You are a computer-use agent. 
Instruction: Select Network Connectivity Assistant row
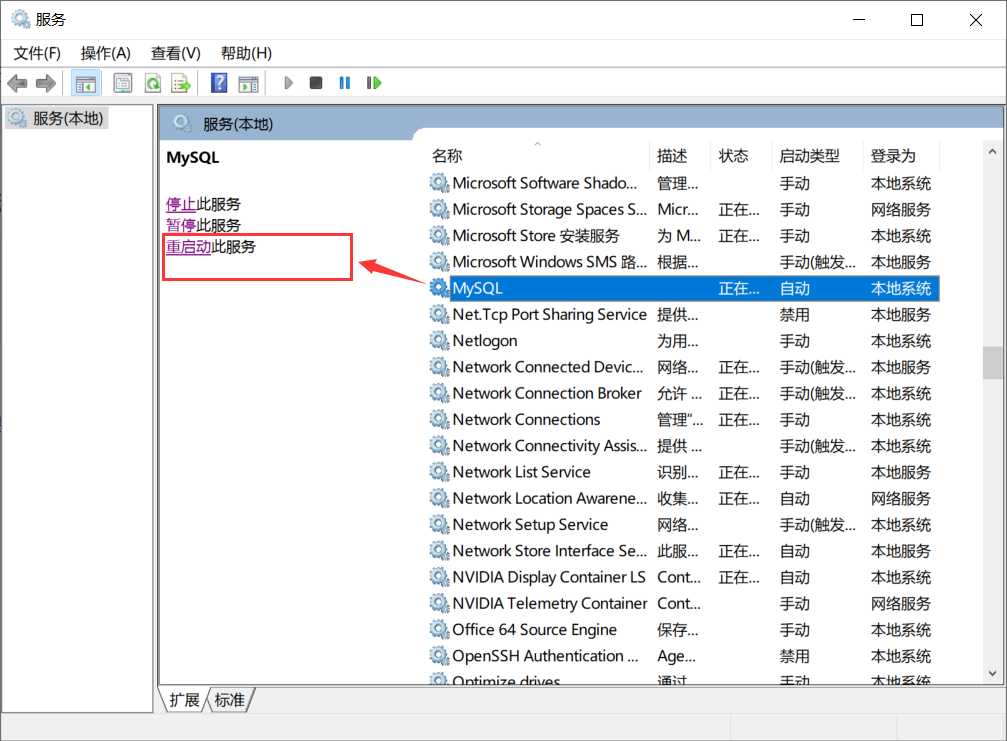(683, 446)
